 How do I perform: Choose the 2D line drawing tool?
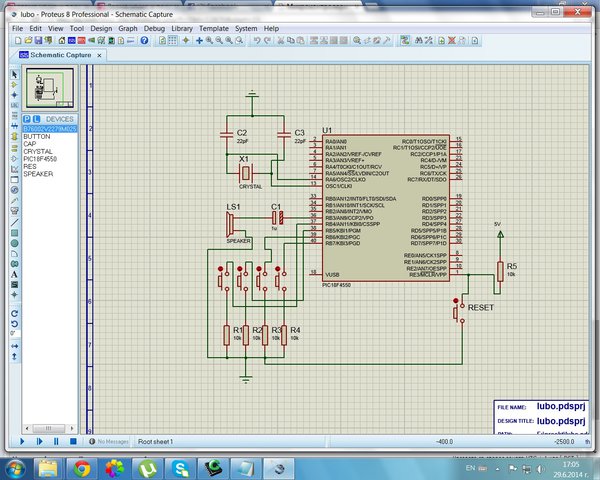coord(14,222)
